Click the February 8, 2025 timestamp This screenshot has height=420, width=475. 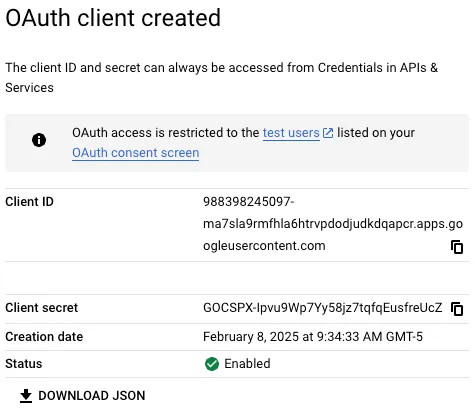(313, 337)
